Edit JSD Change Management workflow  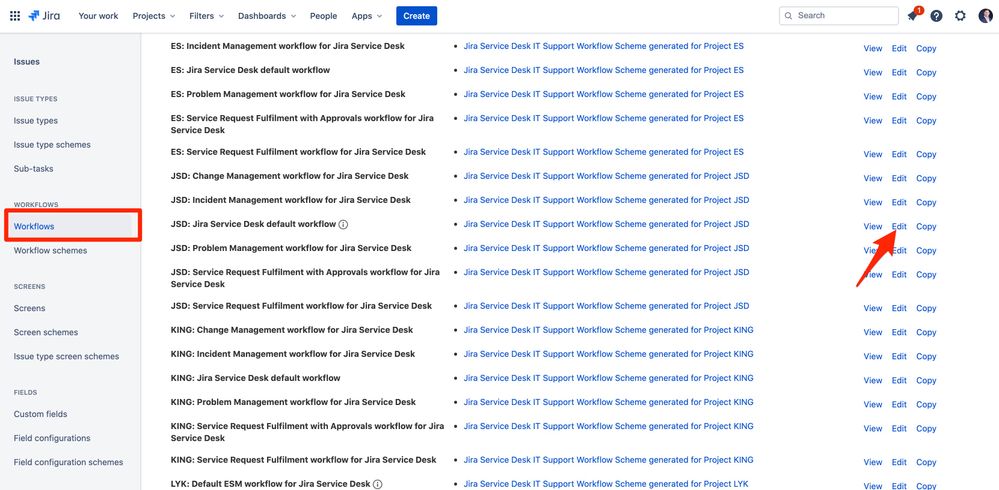click(x=899, y=178)
